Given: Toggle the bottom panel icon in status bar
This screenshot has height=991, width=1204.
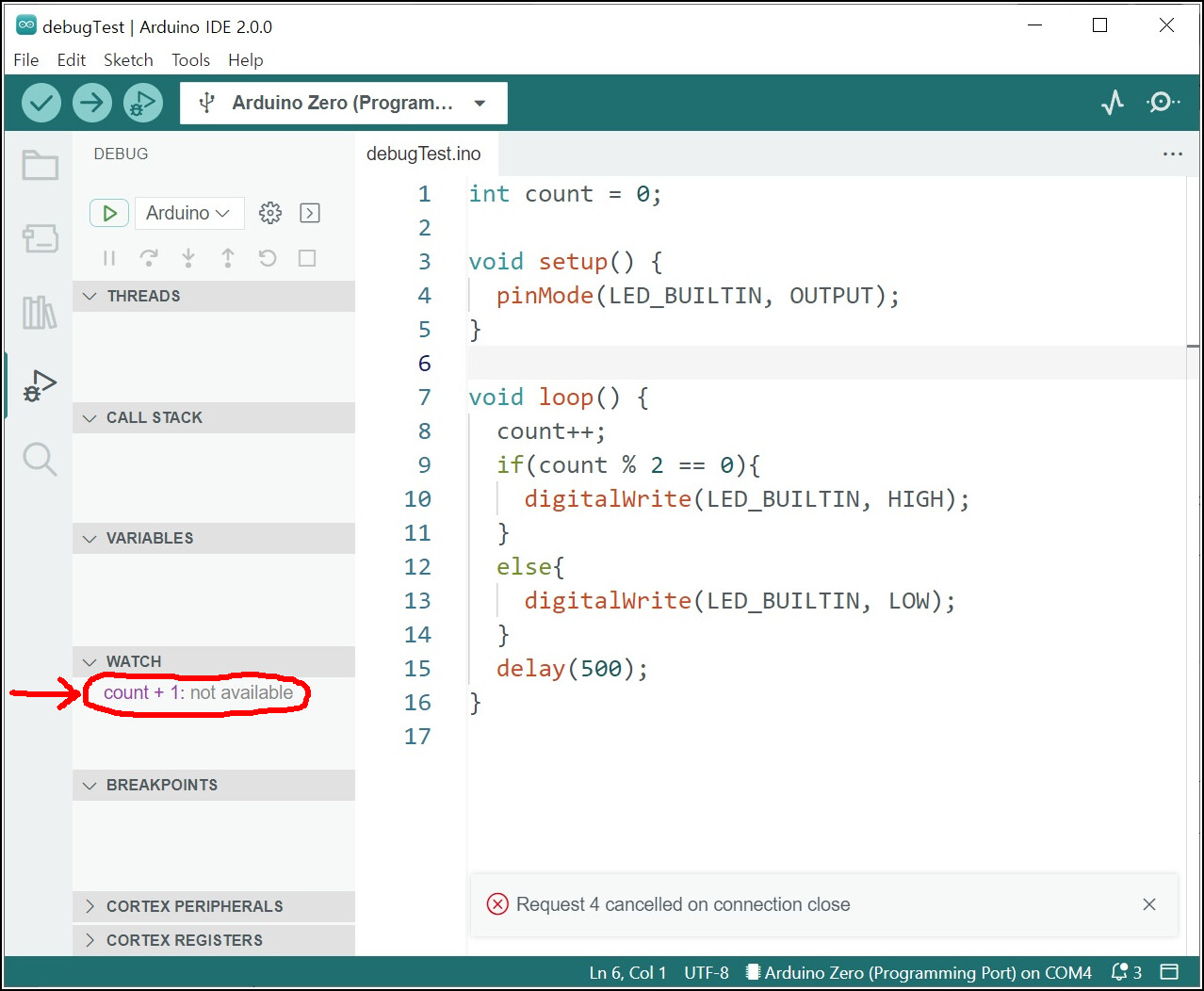Looking at the screenshot, I should 1169,972.
